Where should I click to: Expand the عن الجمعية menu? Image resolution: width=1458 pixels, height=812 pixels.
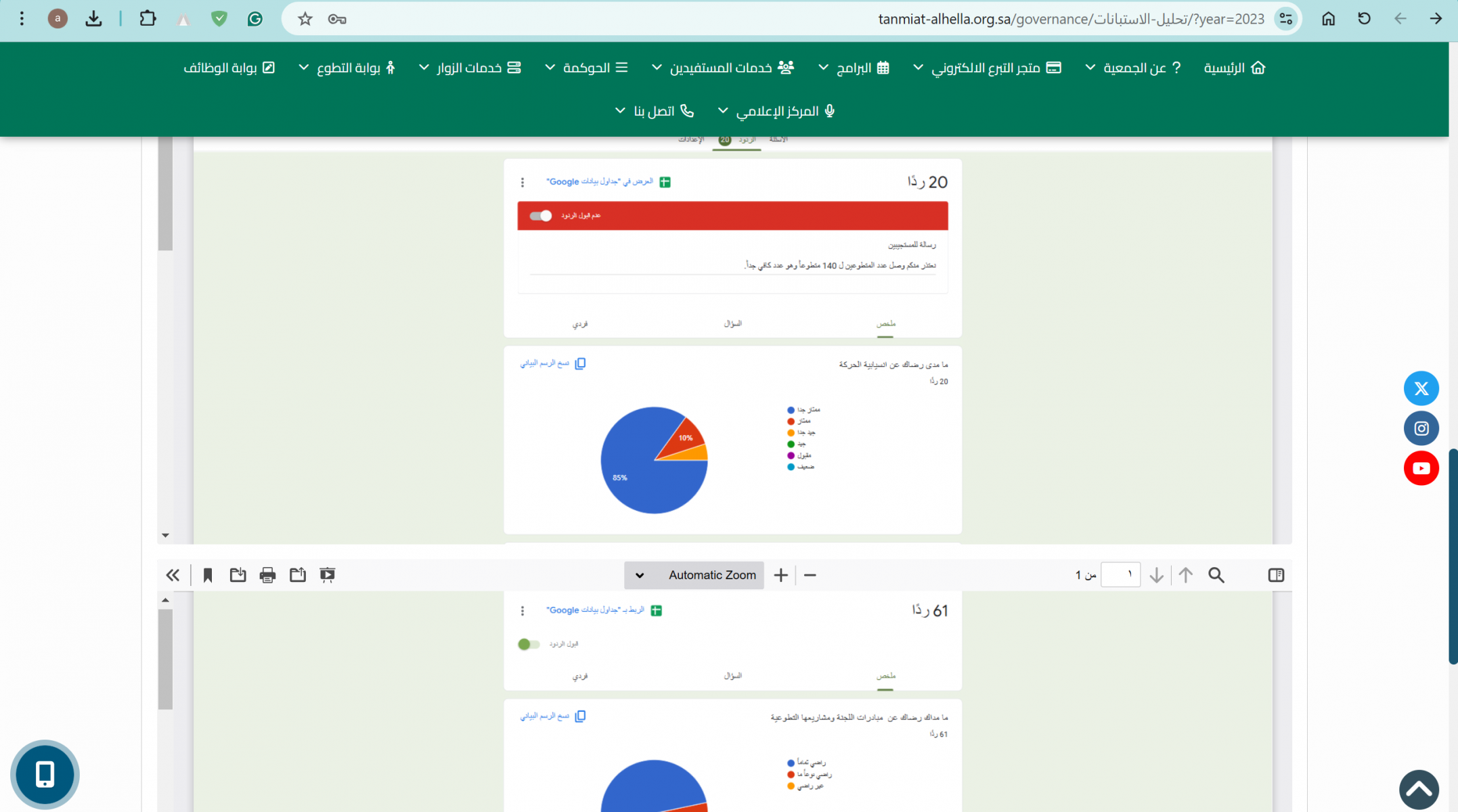[x=1134, y=68]
